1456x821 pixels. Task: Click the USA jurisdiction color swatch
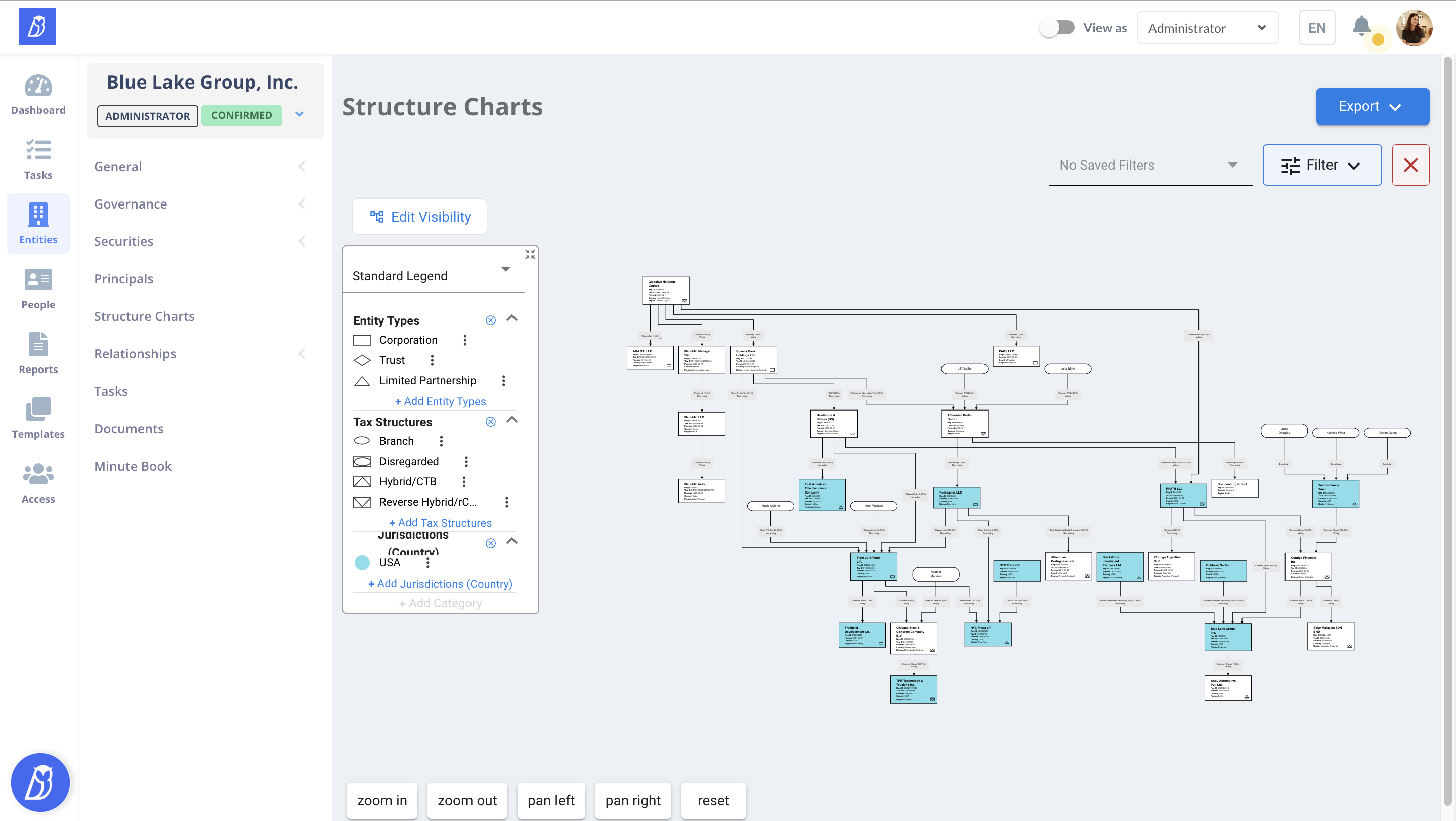click(x=362, y=562)
